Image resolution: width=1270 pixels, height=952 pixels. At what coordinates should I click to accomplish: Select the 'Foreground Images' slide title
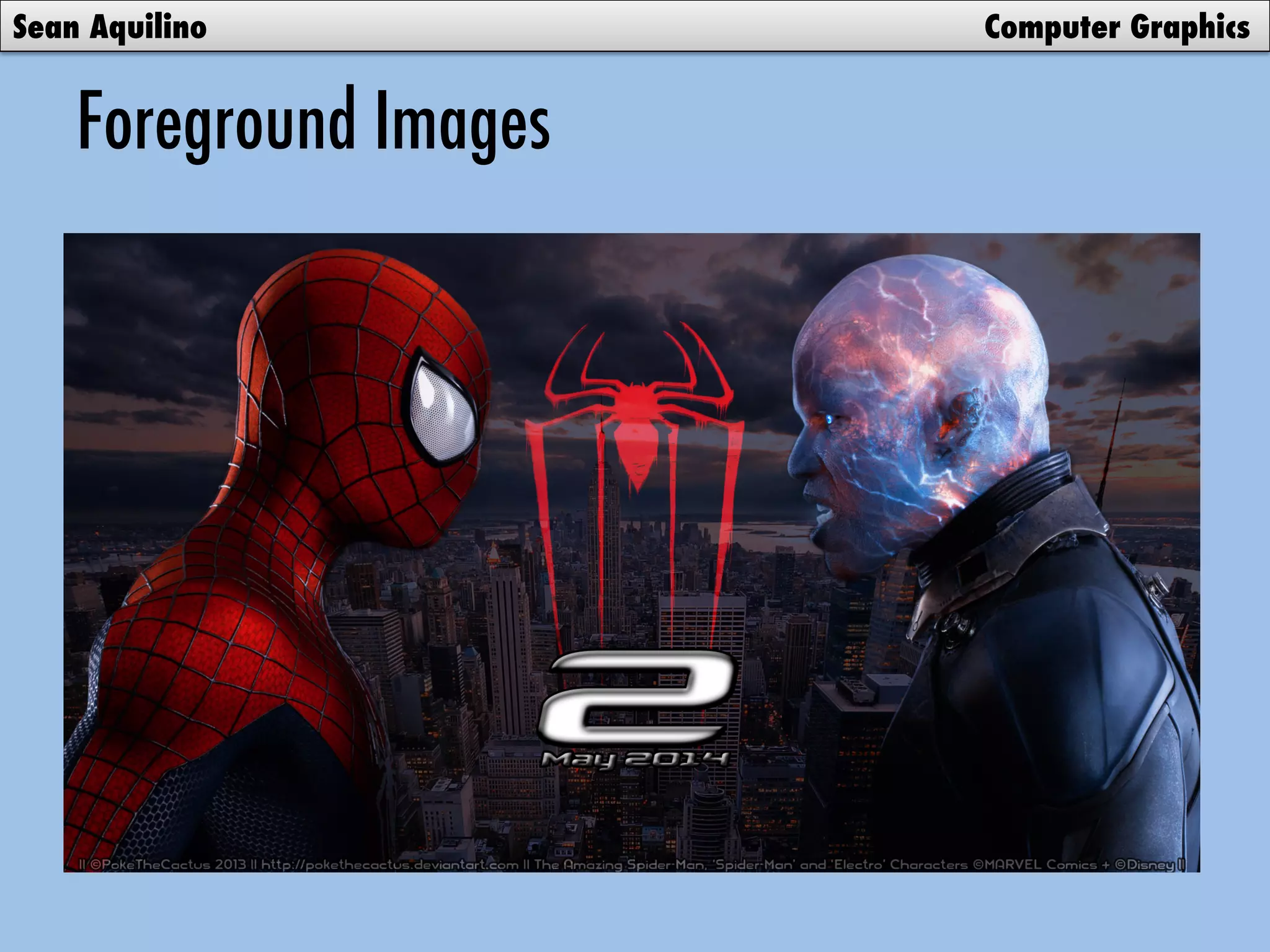[x=314, y=121]
